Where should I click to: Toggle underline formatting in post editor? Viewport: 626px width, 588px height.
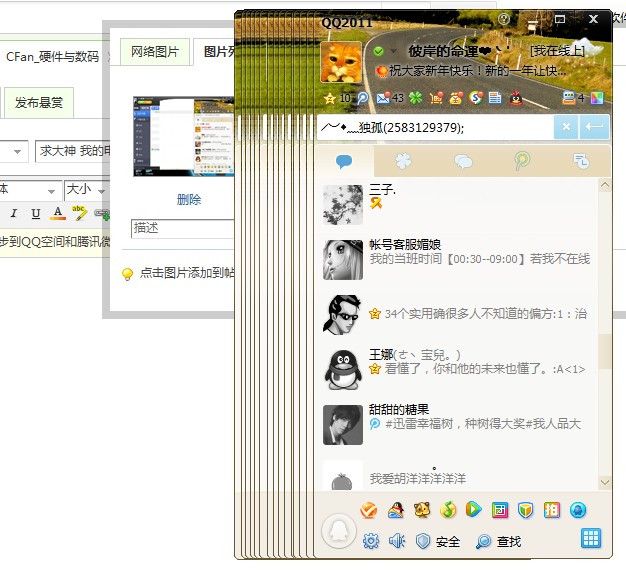[x=36, y=213]
